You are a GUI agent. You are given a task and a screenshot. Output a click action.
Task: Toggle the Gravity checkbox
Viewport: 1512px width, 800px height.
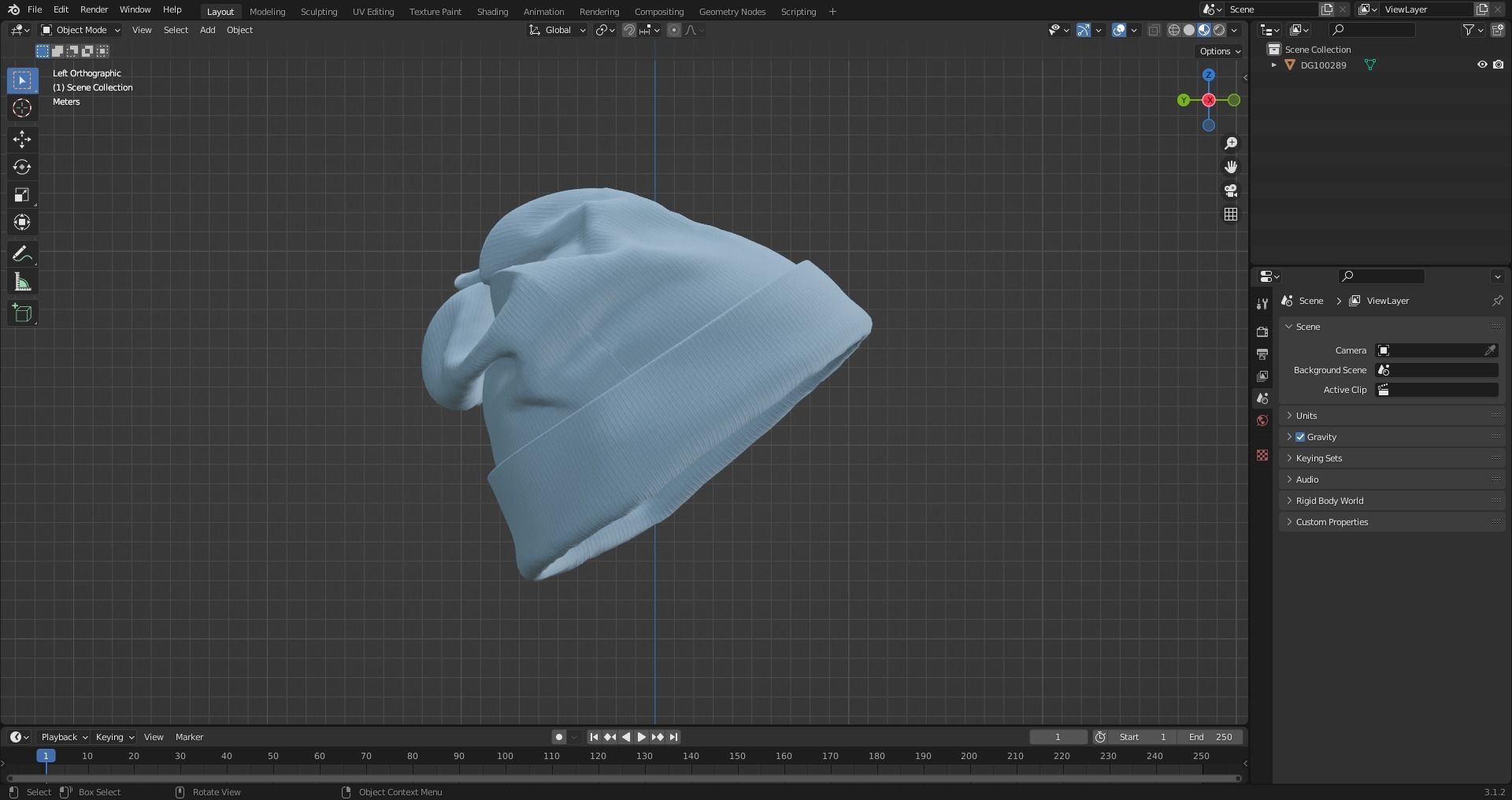coord(1300,437)
